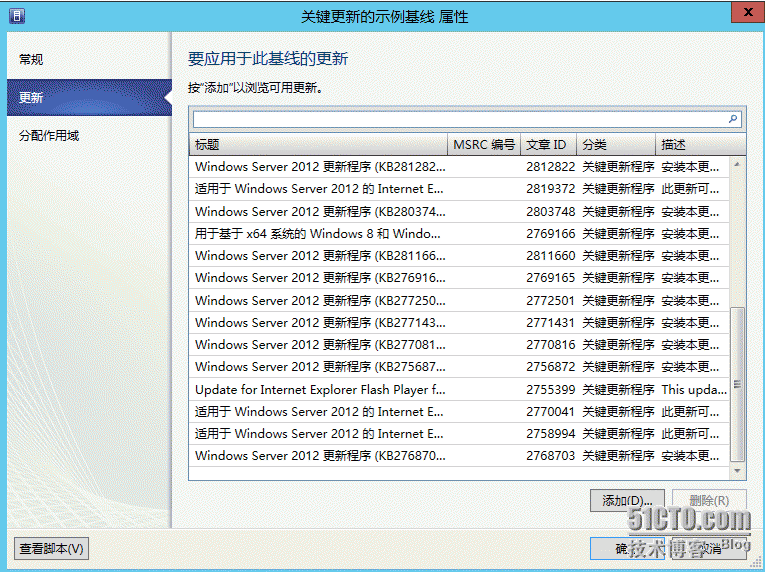Select the Internet Explorer update row 2770041

[x=459, y=411]
